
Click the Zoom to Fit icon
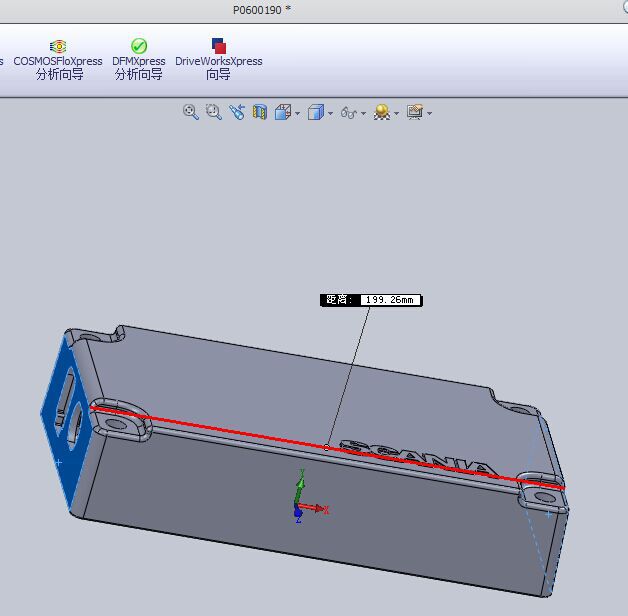click(190, 113)
